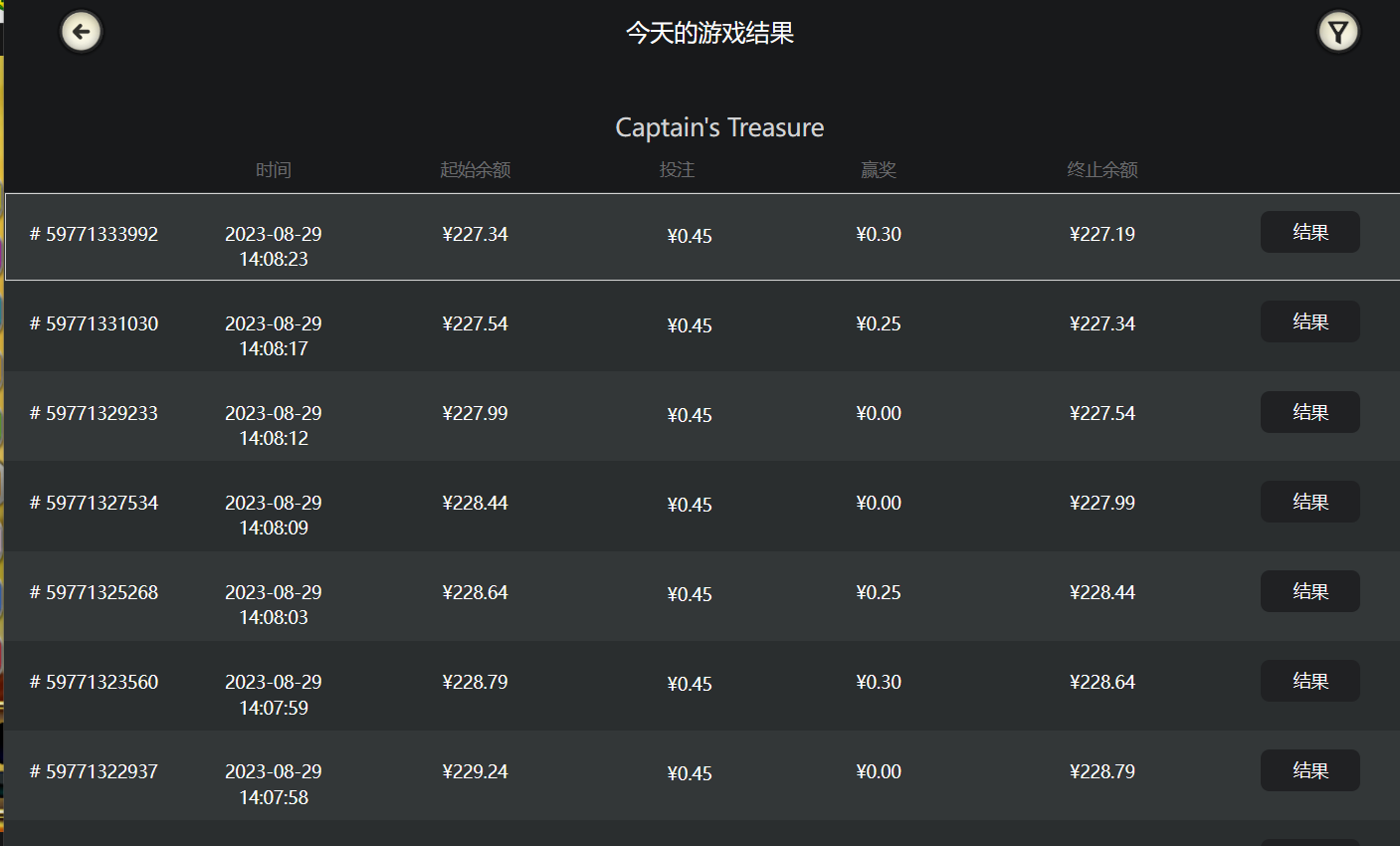1400x846 pixels.
Task: Click the 投注 column header
Action: pyautogui.click(x=677, y=170)
